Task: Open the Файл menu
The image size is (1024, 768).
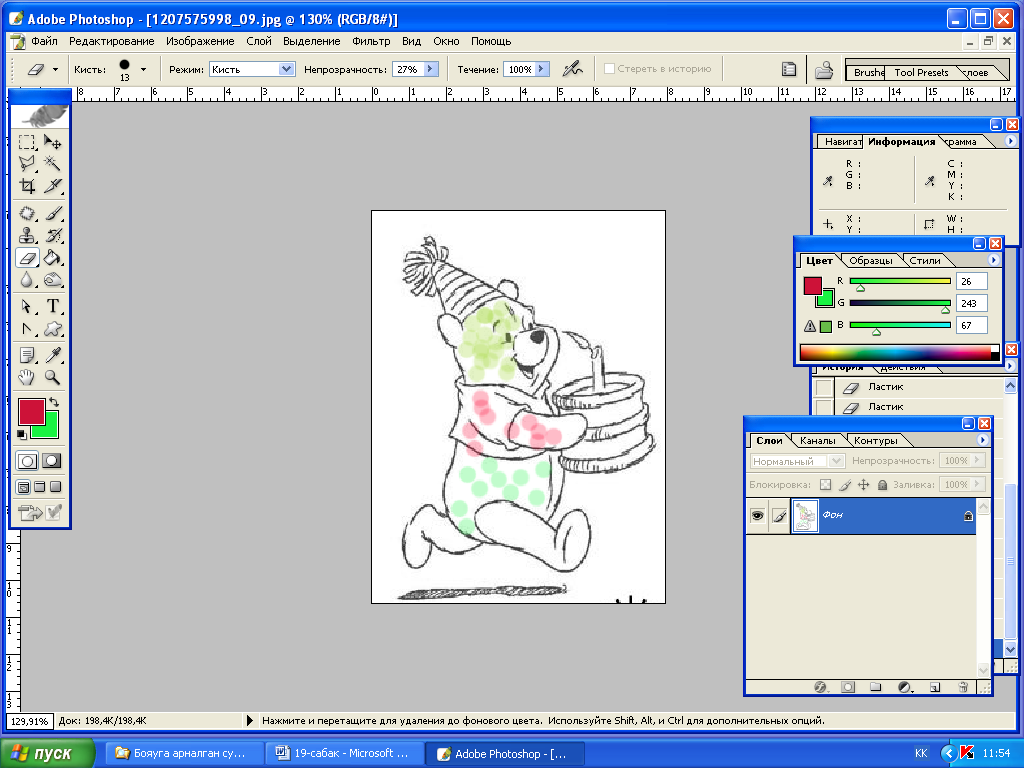Action: pos(44,41)
